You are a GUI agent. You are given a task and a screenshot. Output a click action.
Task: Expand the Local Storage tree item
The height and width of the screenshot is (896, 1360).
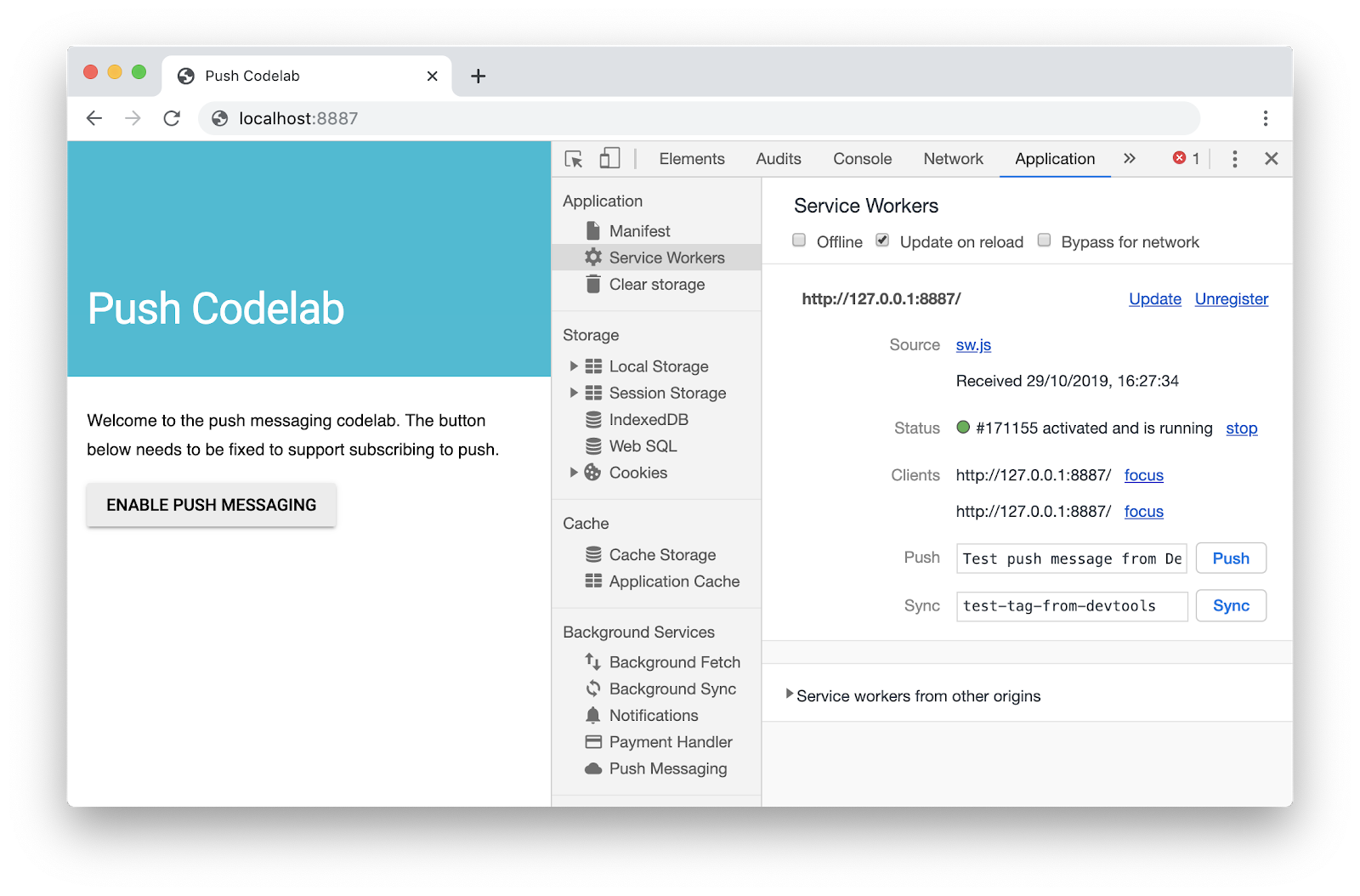(574, 366)
